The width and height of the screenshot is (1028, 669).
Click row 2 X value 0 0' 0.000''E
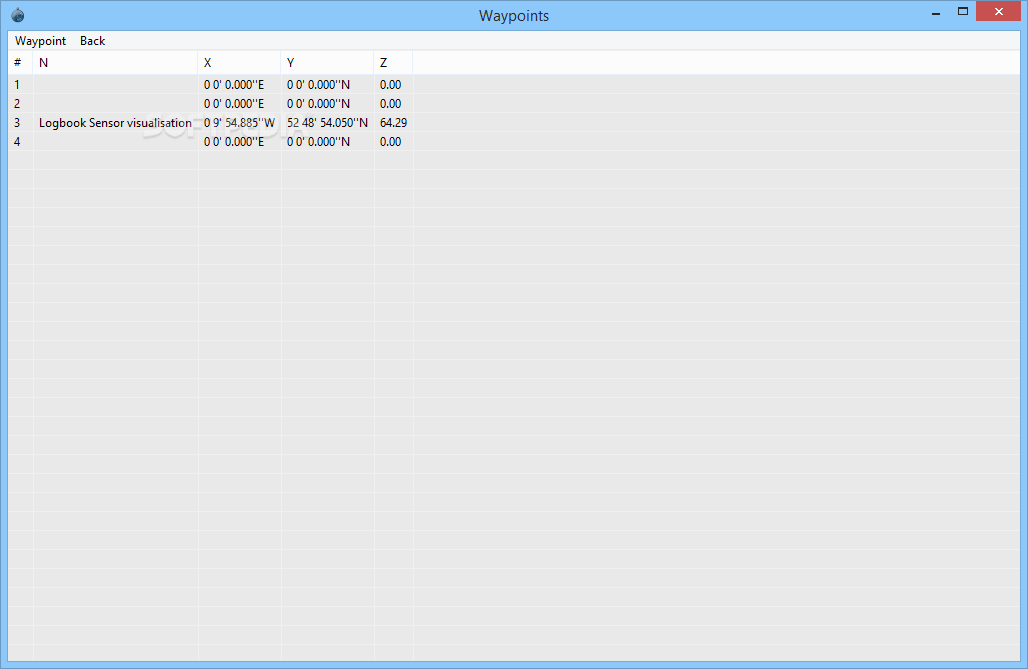click(x=234, y=104)
